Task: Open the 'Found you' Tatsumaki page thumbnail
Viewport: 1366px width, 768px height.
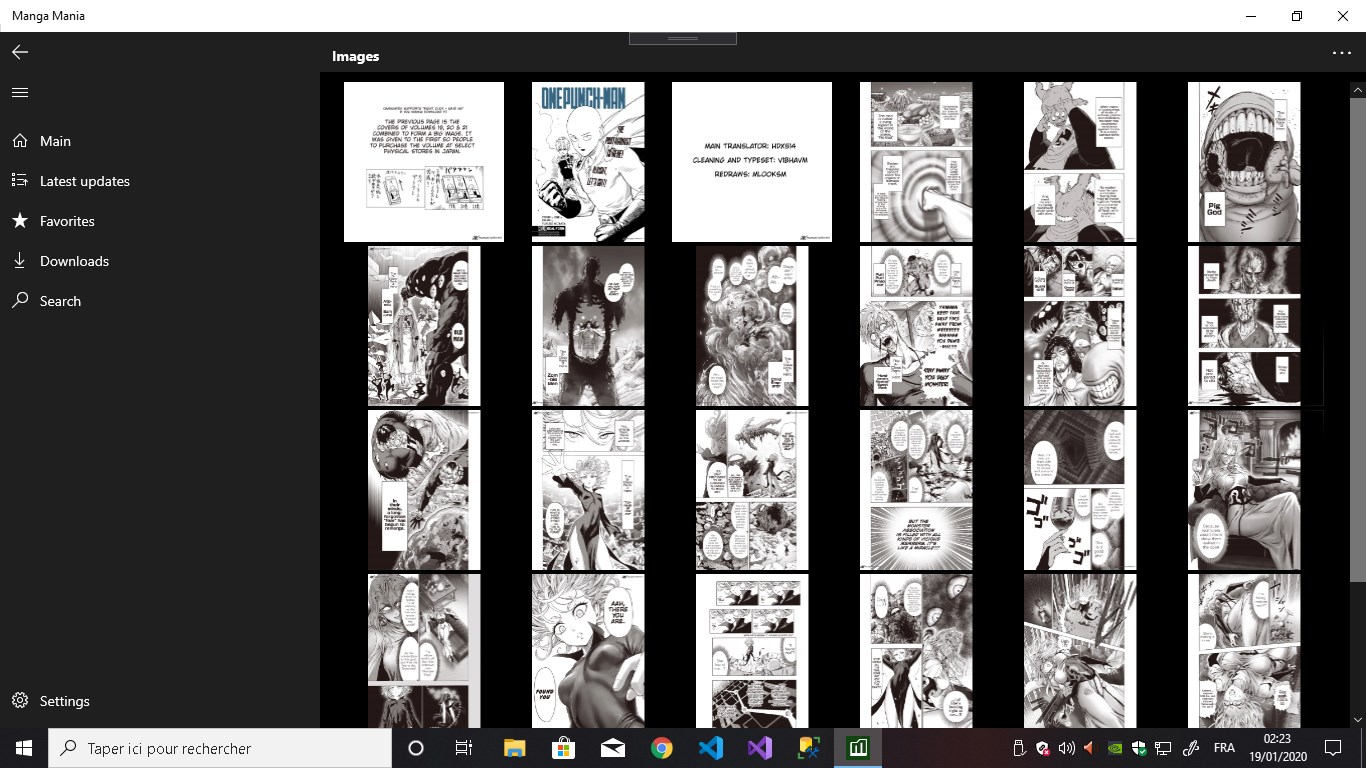Action: click(588, 650)
